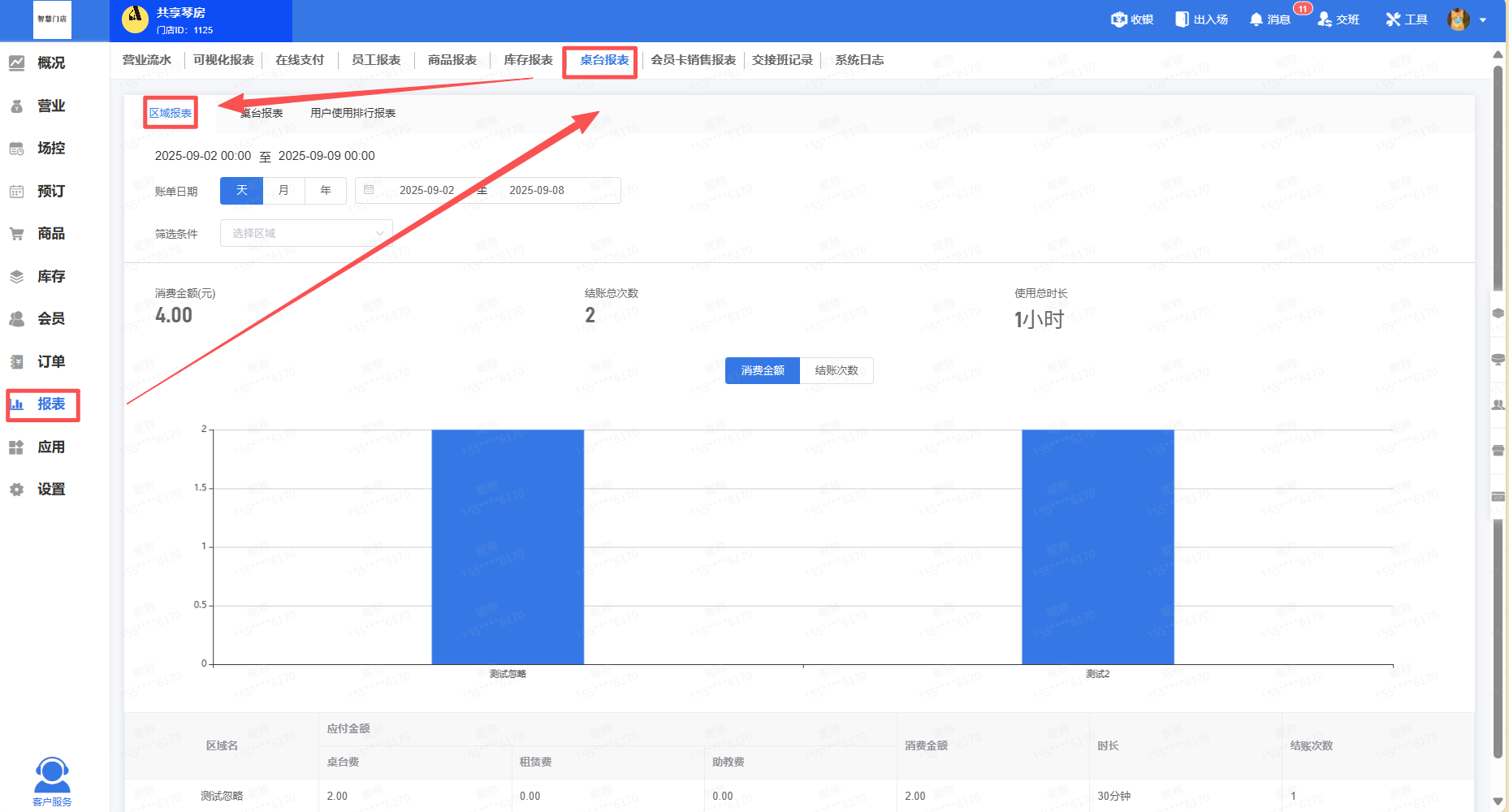Open the 营业流水 tab
This screenshot has height=812, width=1509.
147,60
